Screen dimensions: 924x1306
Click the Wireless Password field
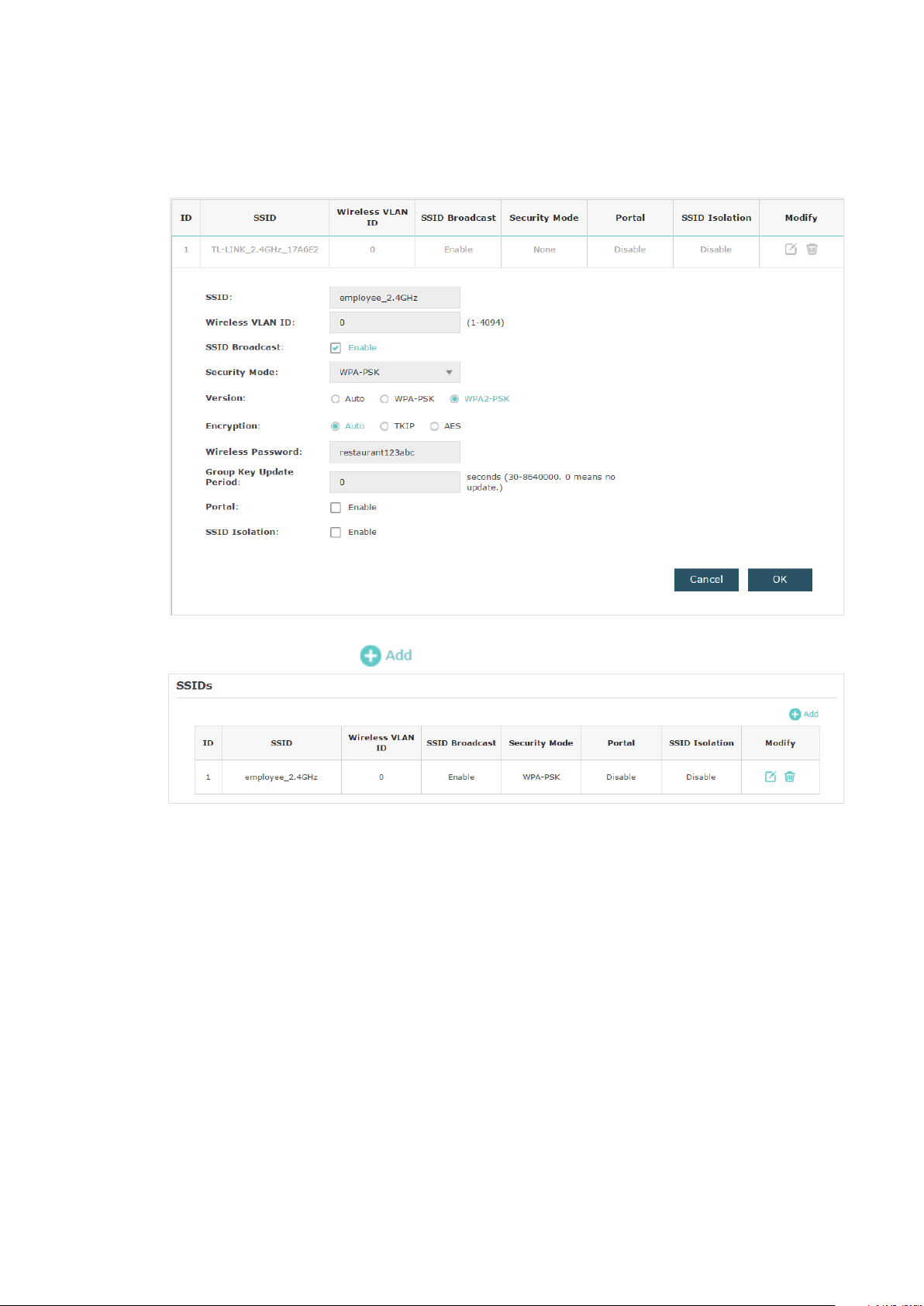point(395,452)
